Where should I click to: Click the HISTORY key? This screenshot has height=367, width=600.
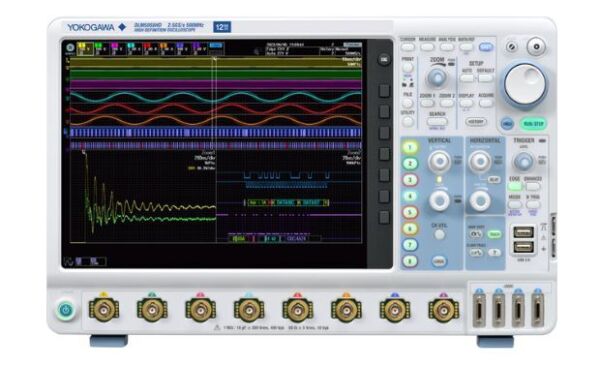coord(476,122)
